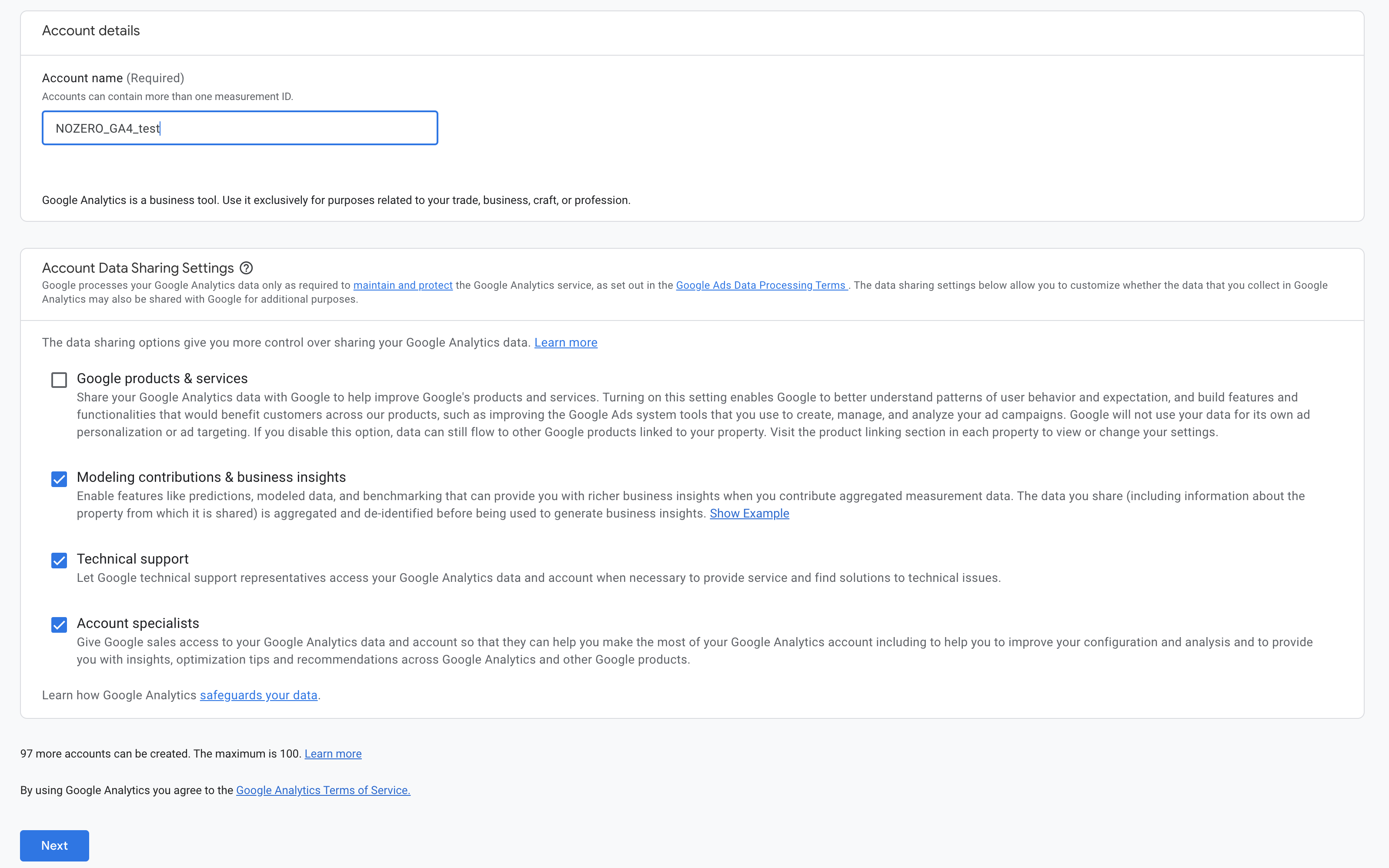Open the Show Example link
This screenshot has height=868, width=1389.
click(749, 514)
